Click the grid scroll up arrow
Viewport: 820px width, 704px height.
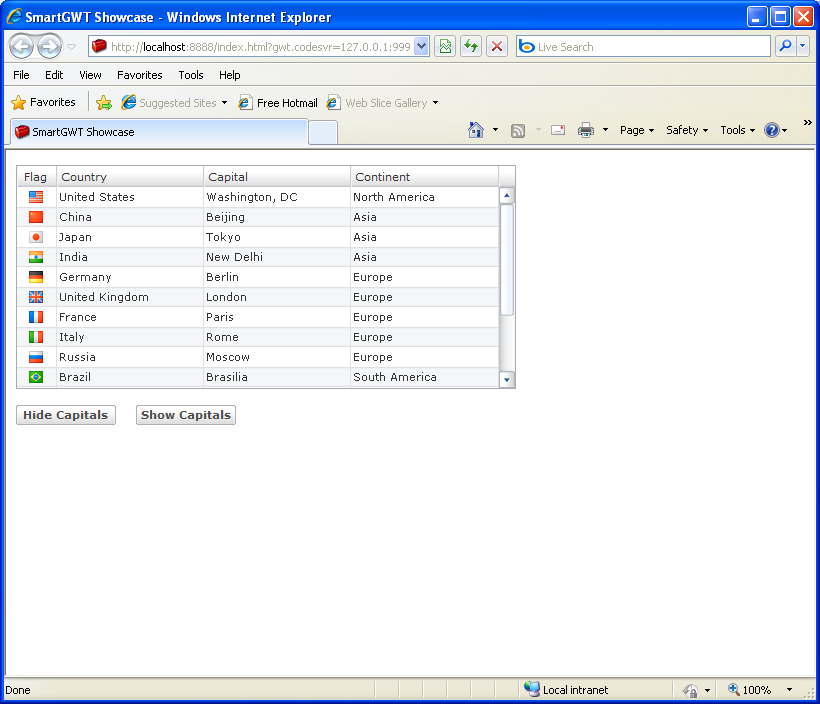(506, 196)
